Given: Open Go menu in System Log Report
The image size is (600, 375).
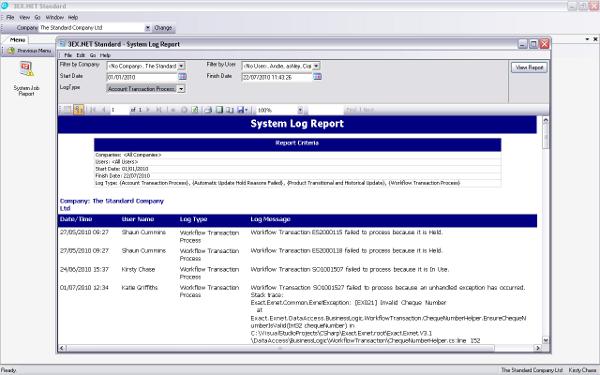Looking at the screenshot, I should 93,55.
